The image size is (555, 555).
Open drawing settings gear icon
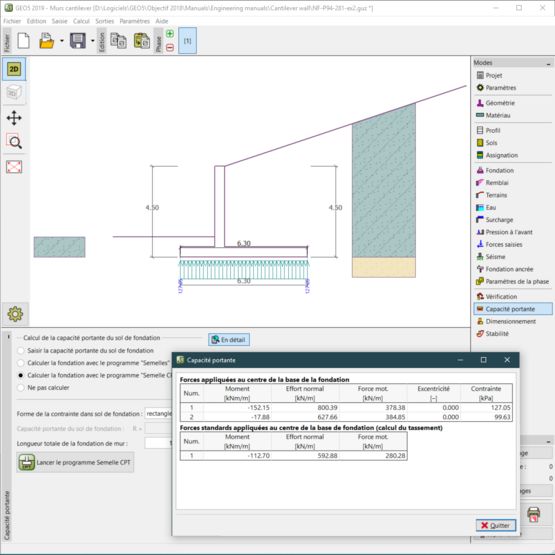tap(15, 314)
